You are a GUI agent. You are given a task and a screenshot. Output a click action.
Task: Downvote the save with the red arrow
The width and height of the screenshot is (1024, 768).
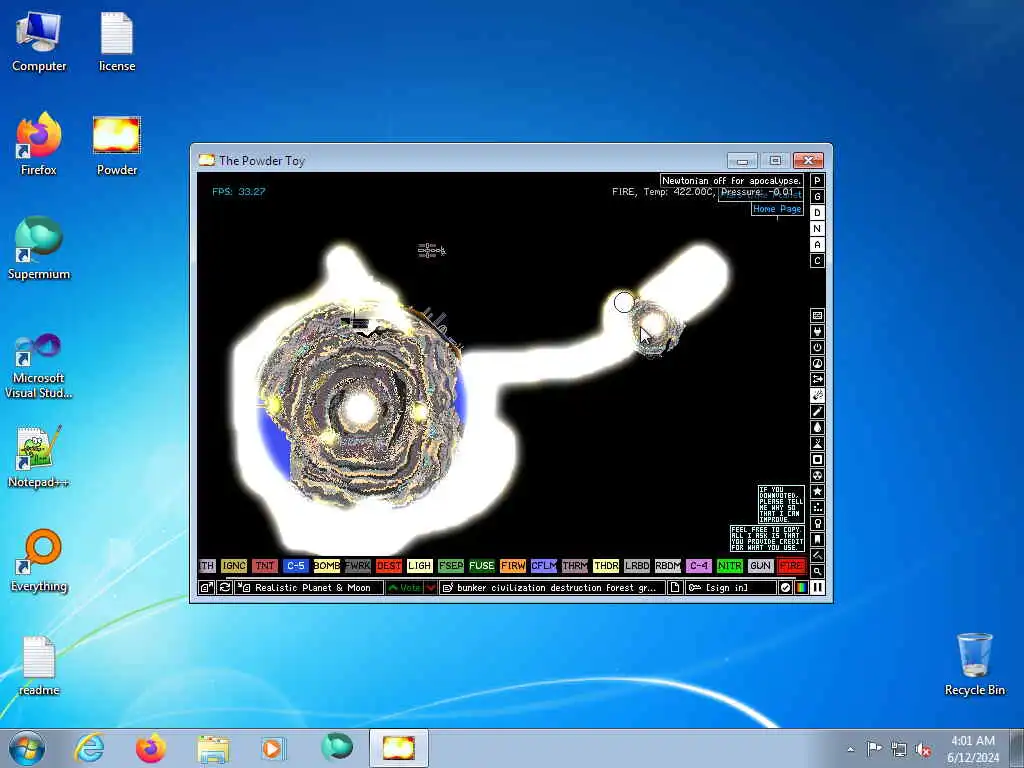click(431, 588)
